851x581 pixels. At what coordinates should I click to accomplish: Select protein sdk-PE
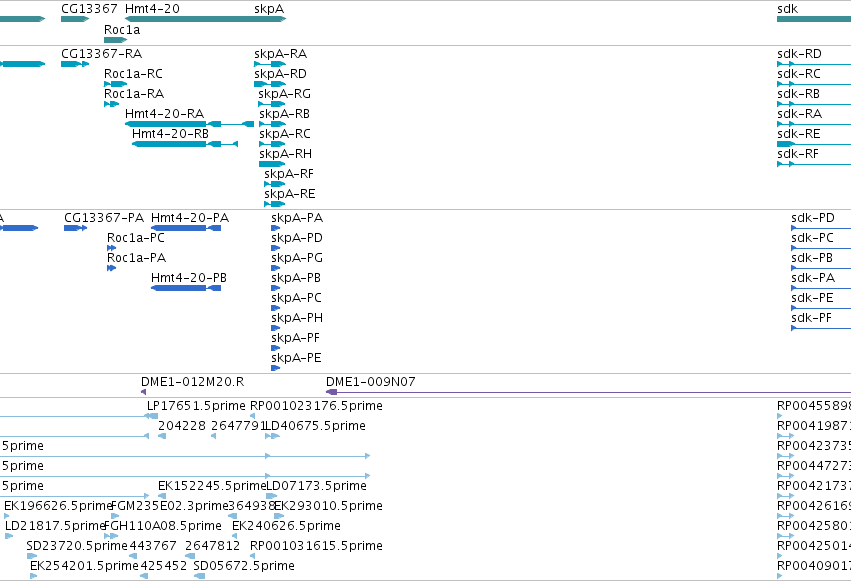(812, 298)
